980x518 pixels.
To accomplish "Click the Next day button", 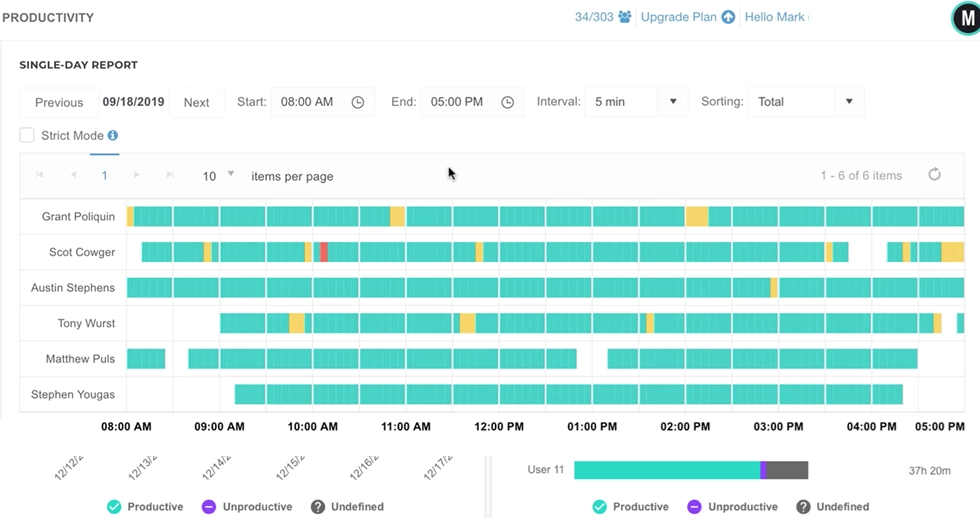I will (196, 102).
